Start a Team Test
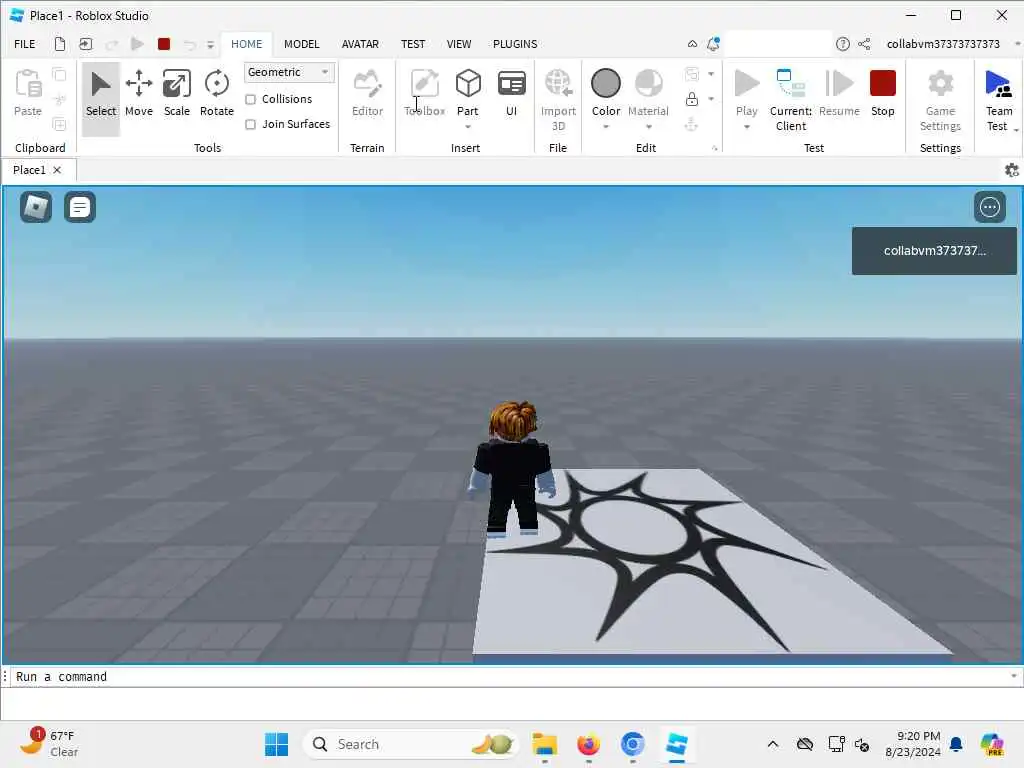Screen dimensions: 1024x768 pyautogui.click(x=999, y=99)
